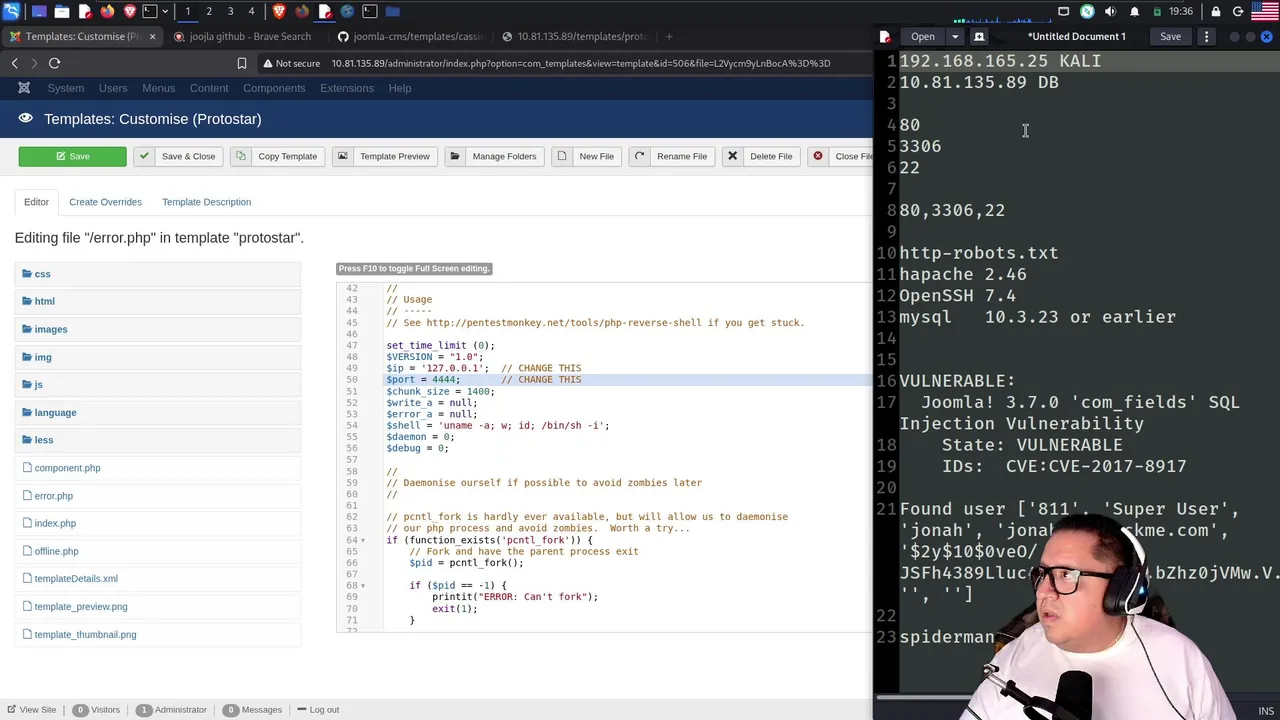This screenshot has height=720, width=1280.
Task: Launch Firefox from the top panel launcher
Action: [107, 11]
